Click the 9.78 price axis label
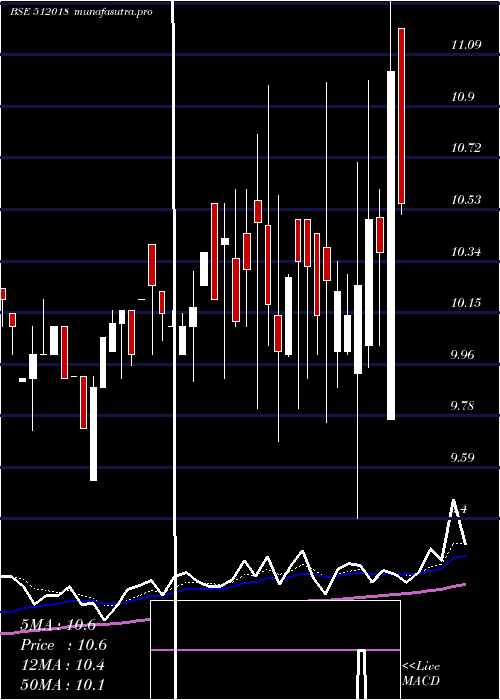500x700 pixels. 462,406
